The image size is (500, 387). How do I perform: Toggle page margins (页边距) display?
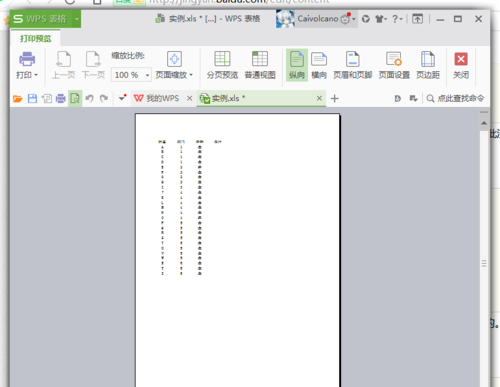point(428,65)
